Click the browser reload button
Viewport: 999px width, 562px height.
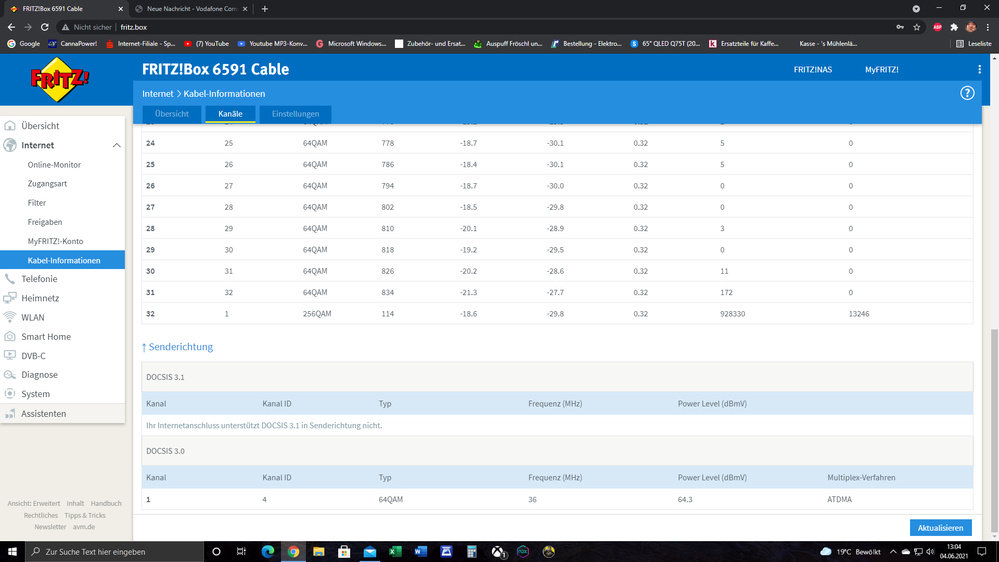pyautogui.click(x=45, y=27)
